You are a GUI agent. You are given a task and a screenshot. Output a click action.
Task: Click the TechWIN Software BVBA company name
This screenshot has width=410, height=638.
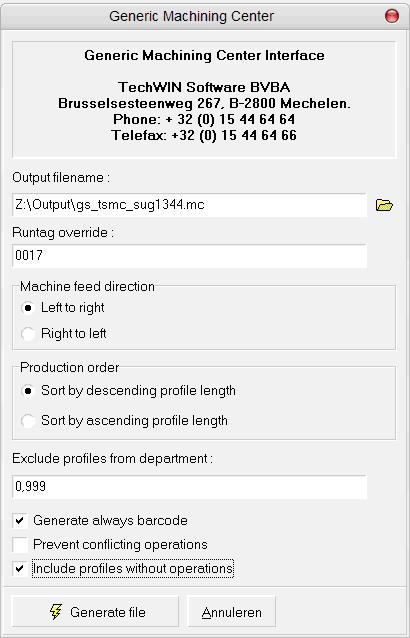pos(204,87)
